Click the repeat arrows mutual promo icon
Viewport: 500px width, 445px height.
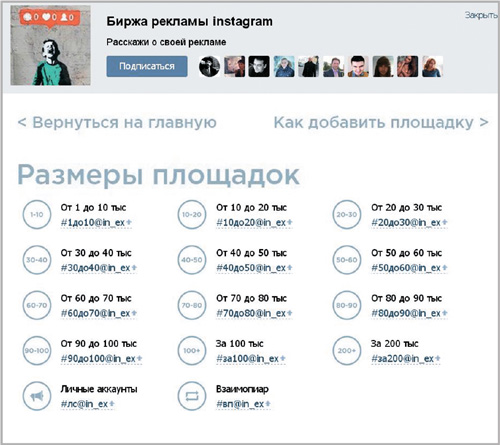coord(192,396)
